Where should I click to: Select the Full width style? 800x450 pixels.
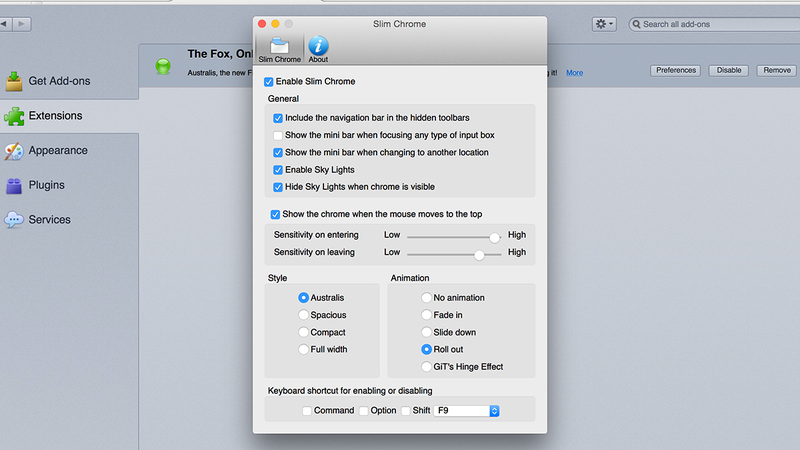(x=303, y=349)
